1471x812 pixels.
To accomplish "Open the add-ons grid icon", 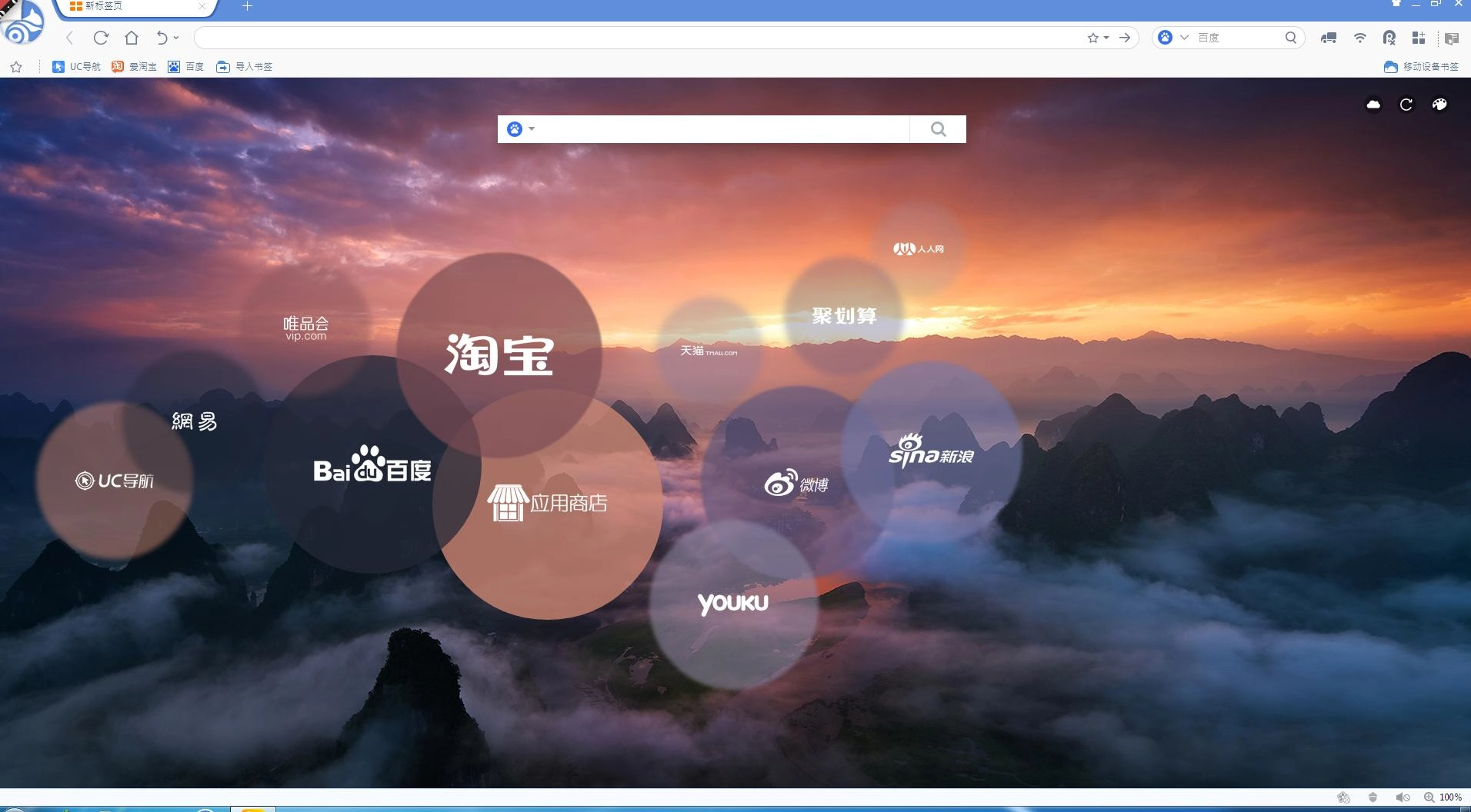I will pos(1419,38).
